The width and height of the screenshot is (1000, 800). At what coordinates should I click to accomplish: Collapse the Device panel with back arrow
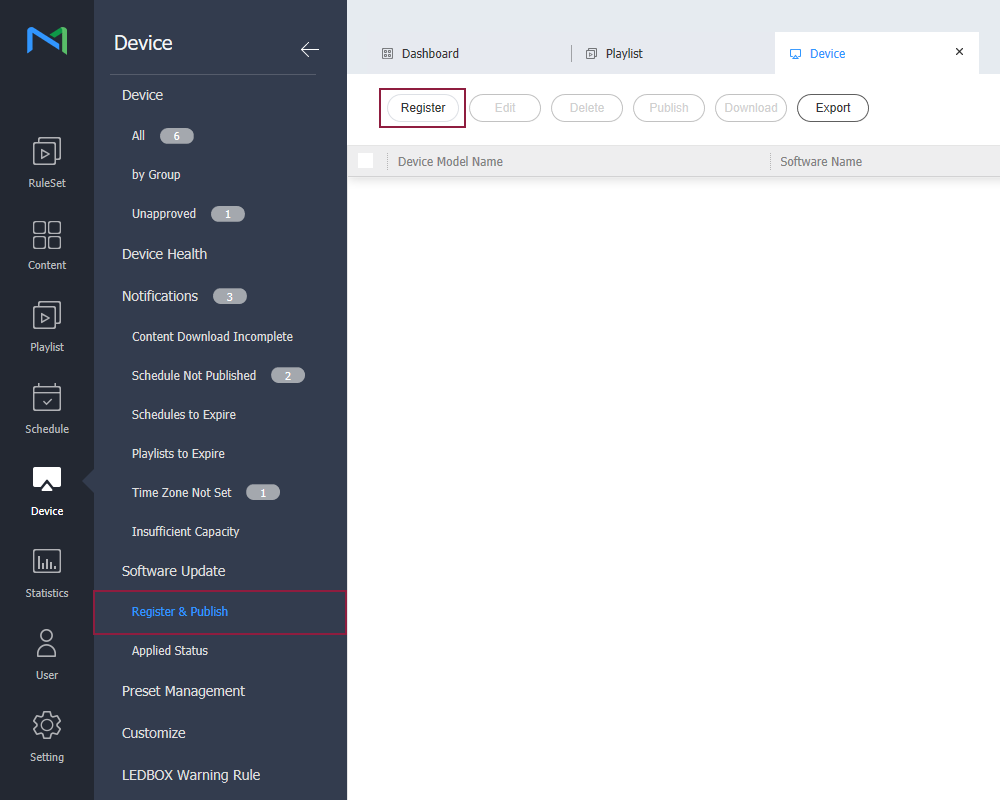(x=309, y=49)
